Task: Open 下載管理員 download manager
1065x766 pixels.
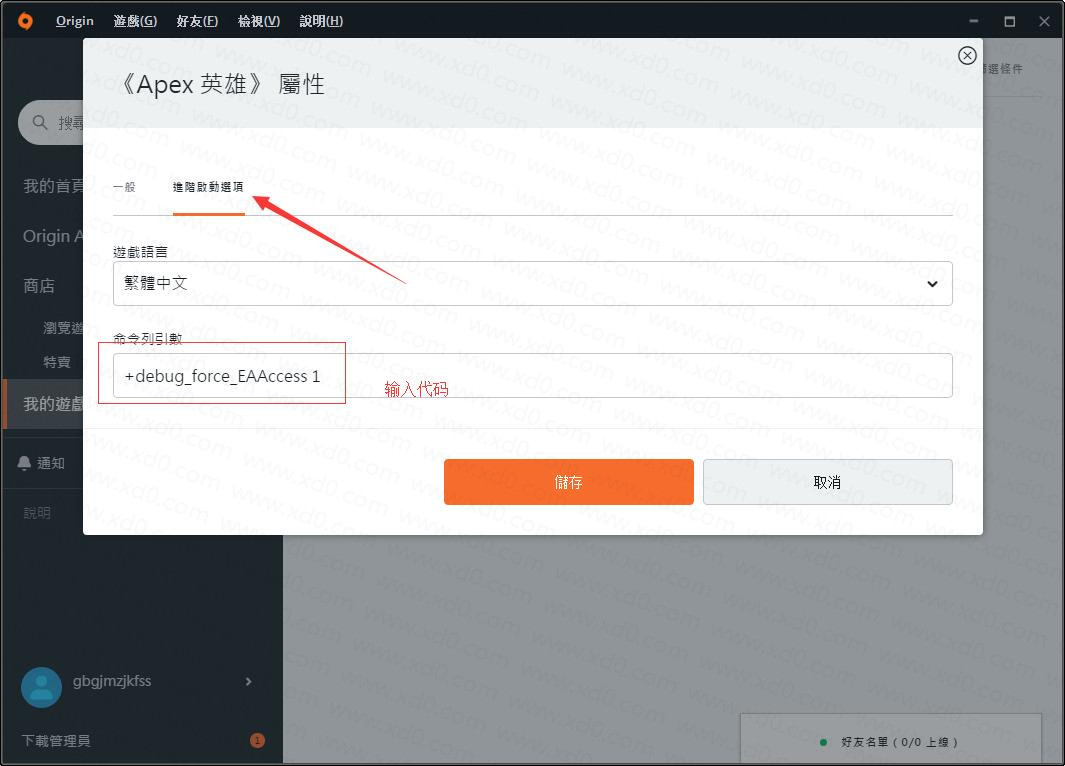Action: point(56,740)
